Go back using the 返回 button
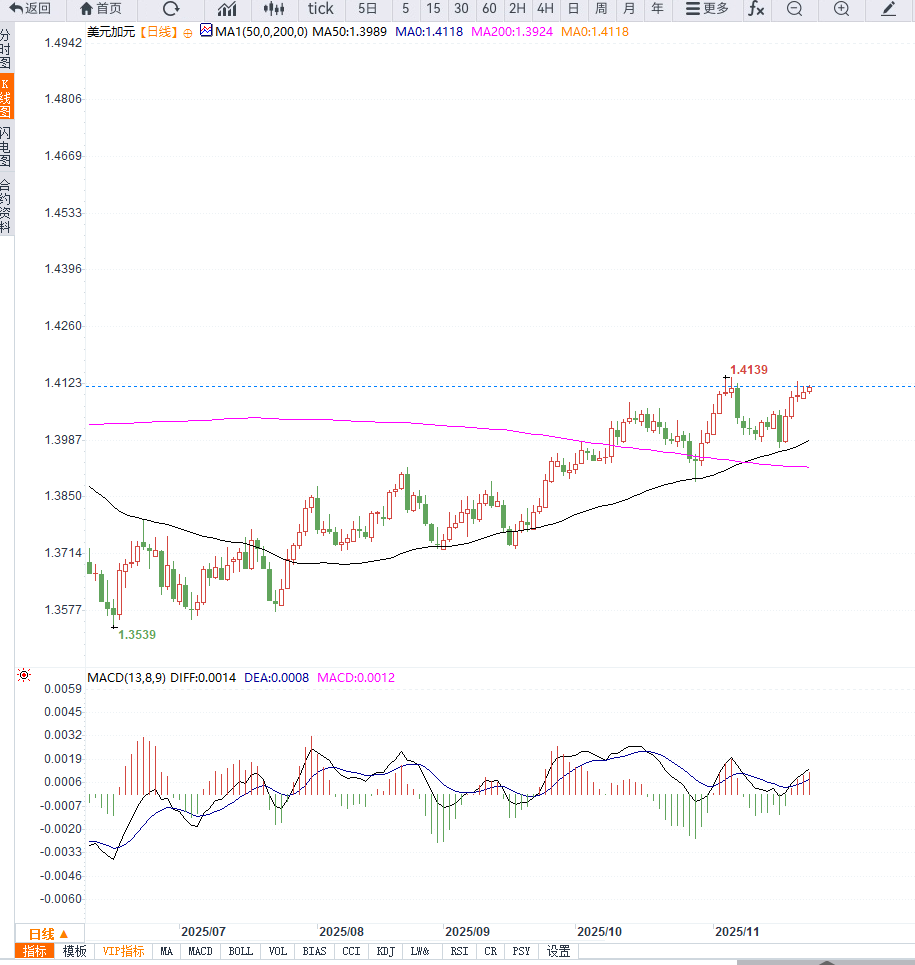 [30, 9]
